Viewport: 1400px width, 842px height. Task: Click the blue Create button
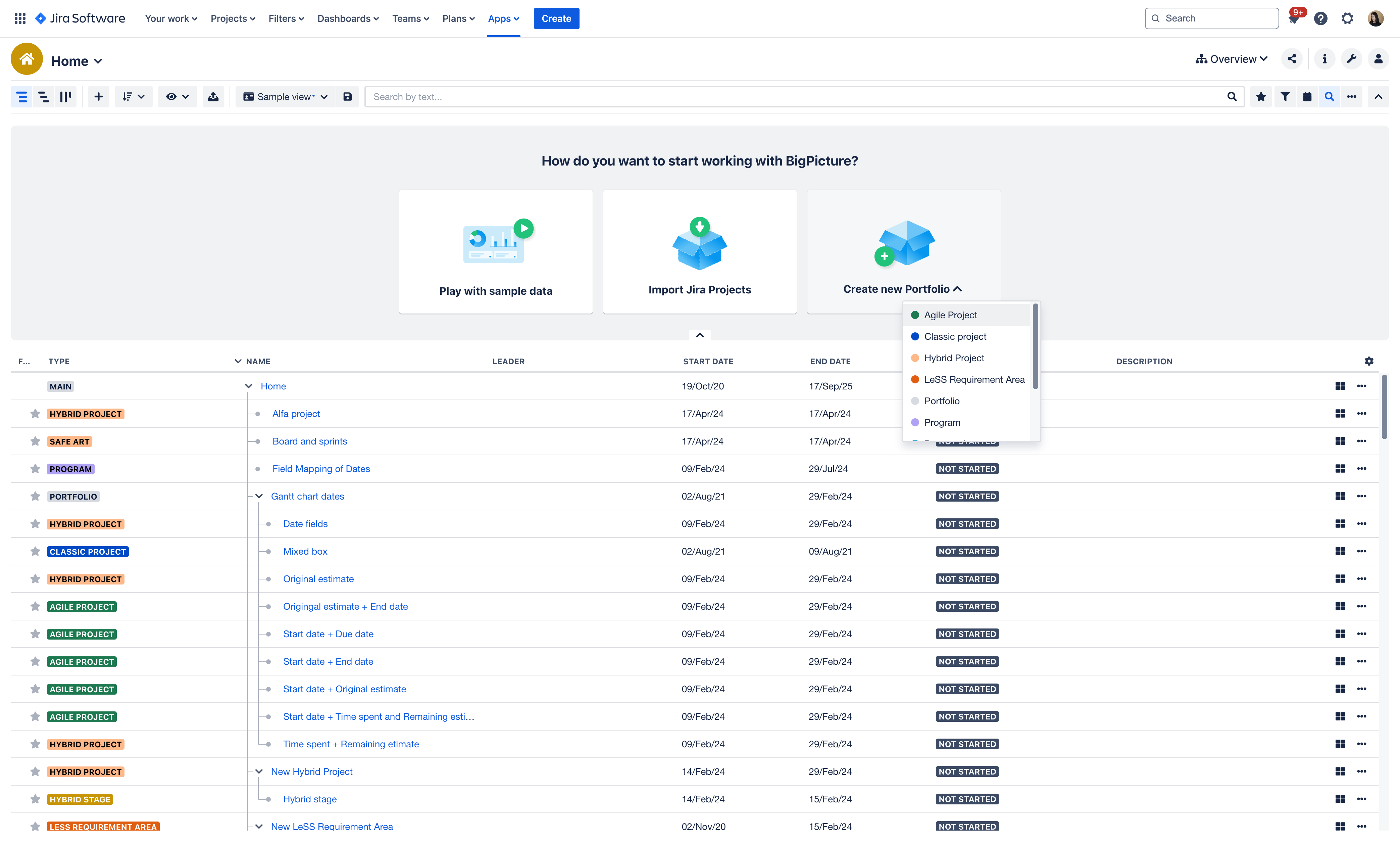point(556,18)
